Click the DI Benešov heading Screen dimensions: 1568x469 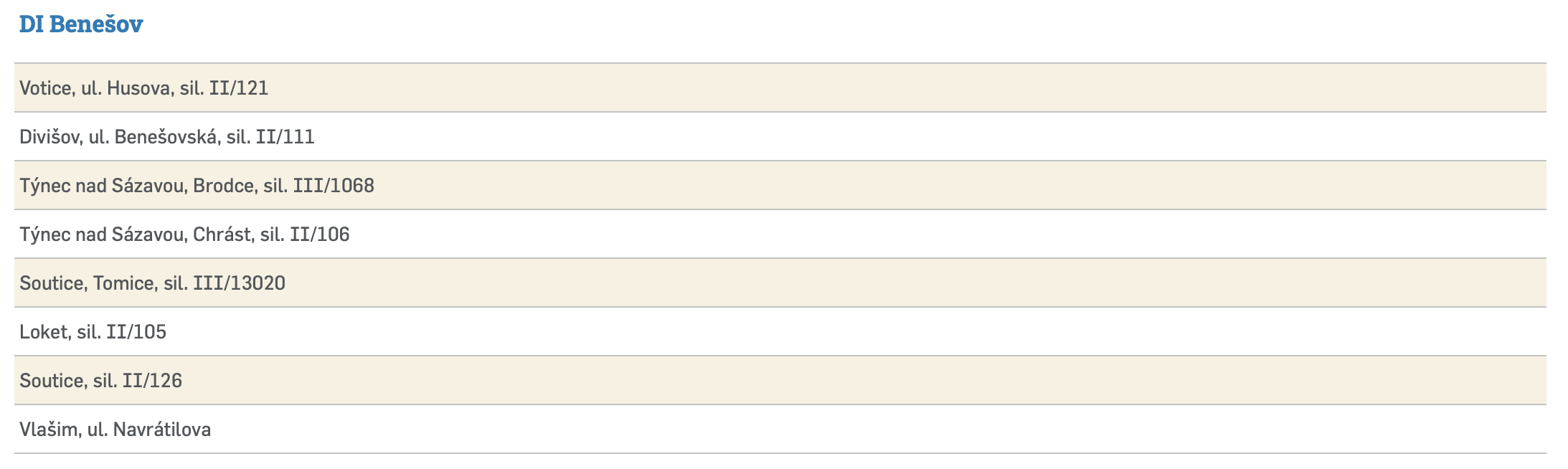pos(81,24)
